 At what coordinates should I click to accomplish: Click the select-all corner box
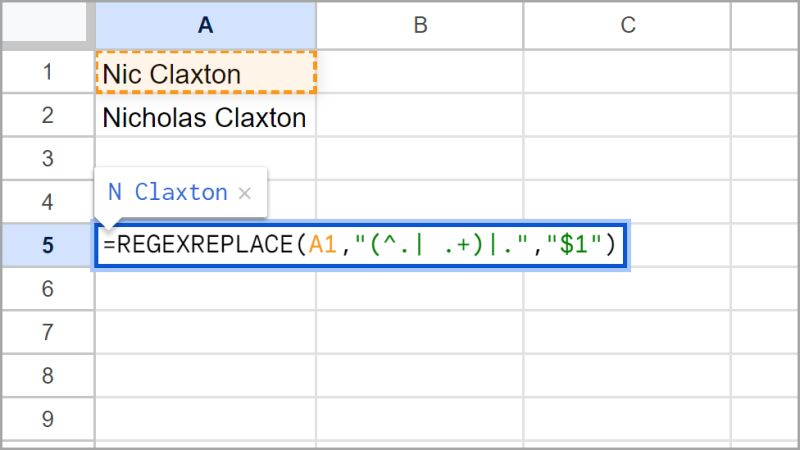pyautogui.click(x=45, y=22)
